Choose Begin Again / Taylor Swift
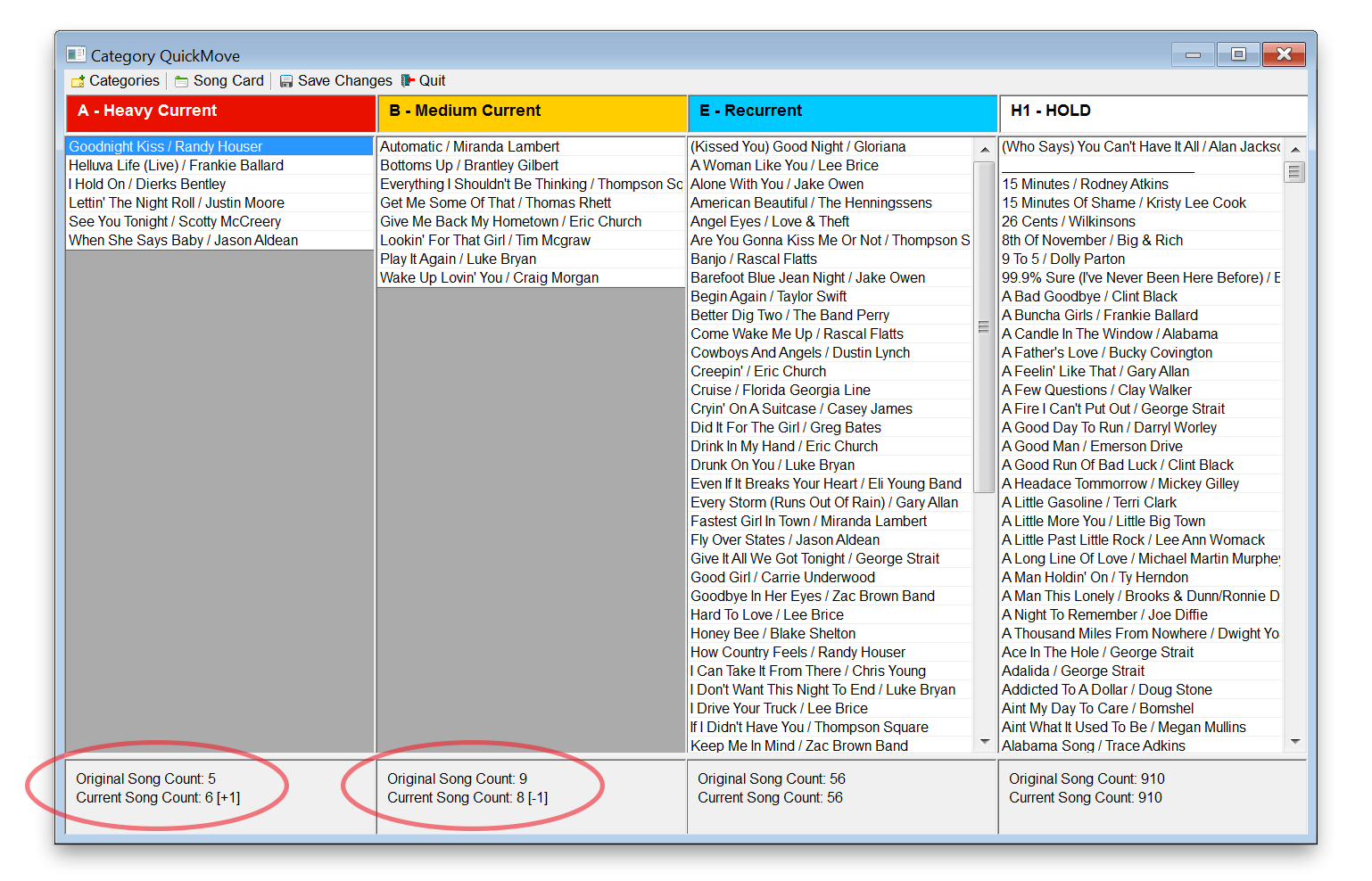Image resolution: width=1372 pixels, height=881 pixels. coord(768,296)
